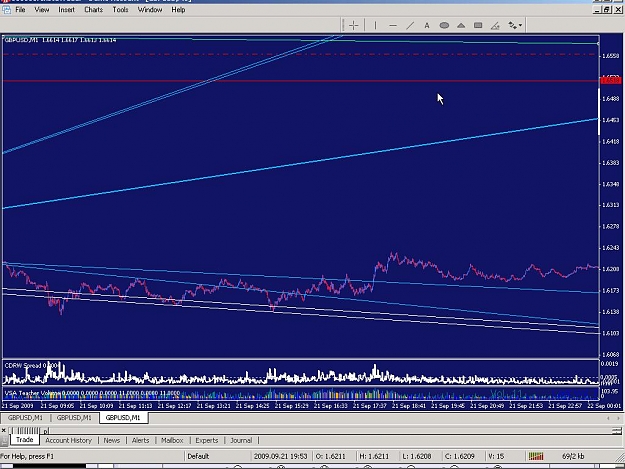This screenshot has width=625, height=469.
Task: Click the C: 1.6209 close price field
Action: coord(460,456)
